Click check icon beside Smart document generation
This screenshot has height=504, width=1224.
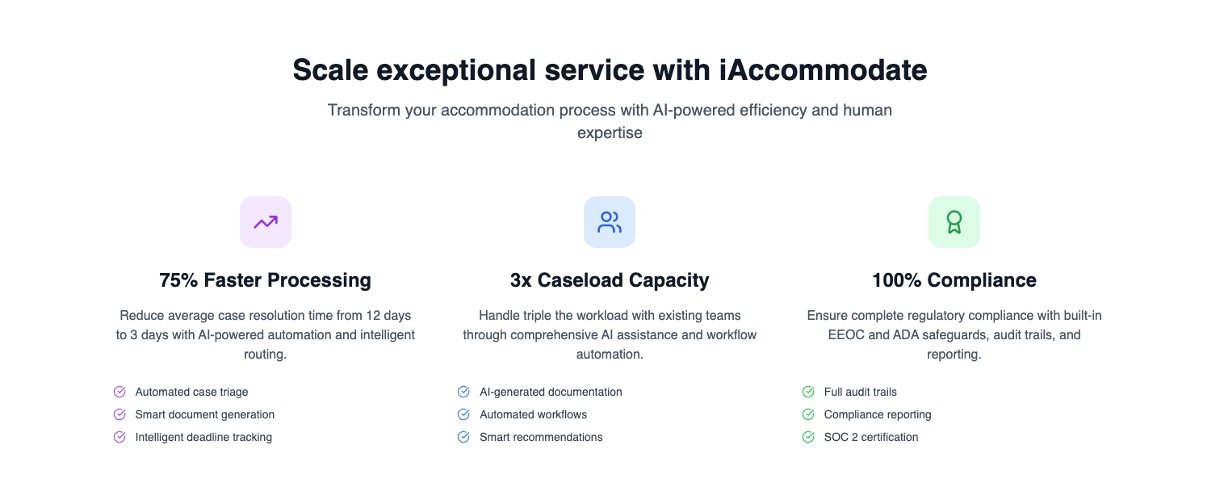click(120, 414)
